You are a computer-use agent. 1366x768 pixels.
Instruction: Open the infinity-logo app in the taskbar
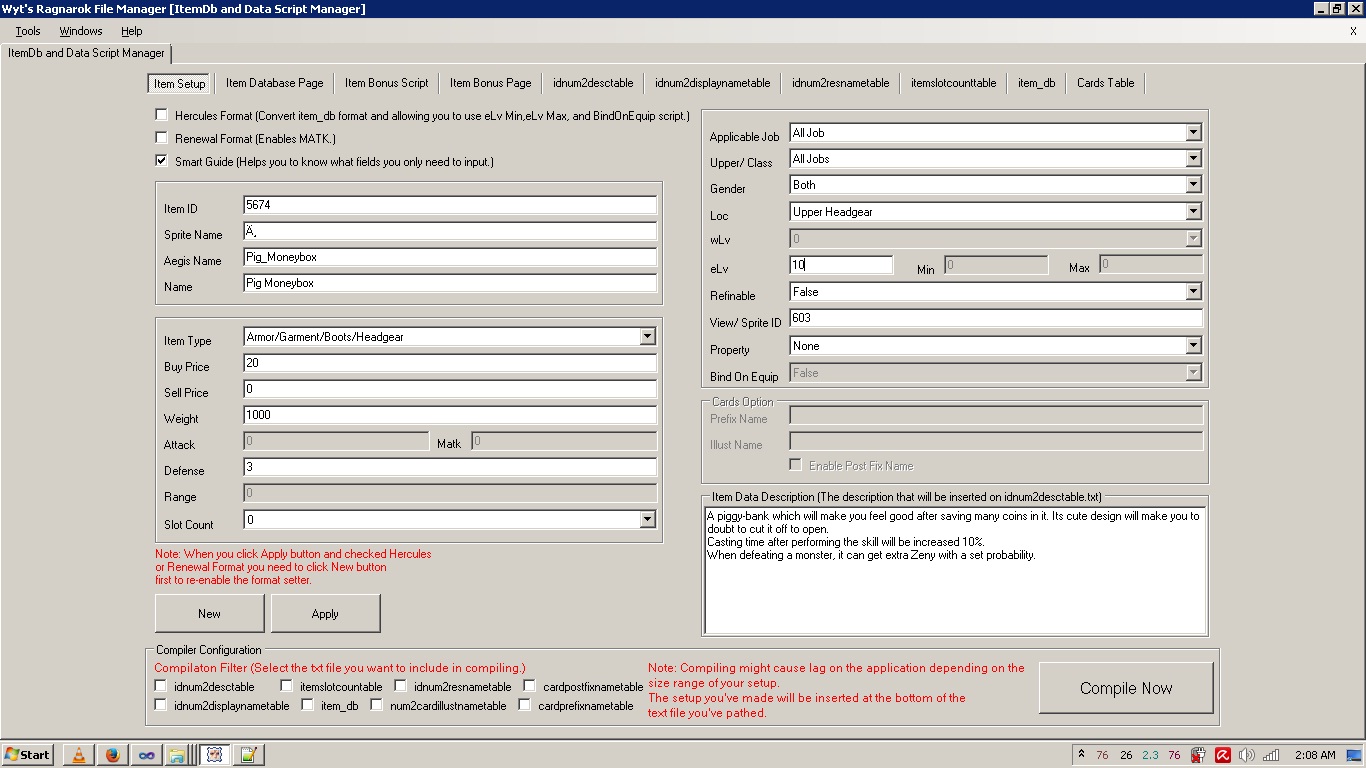point(147,755)
